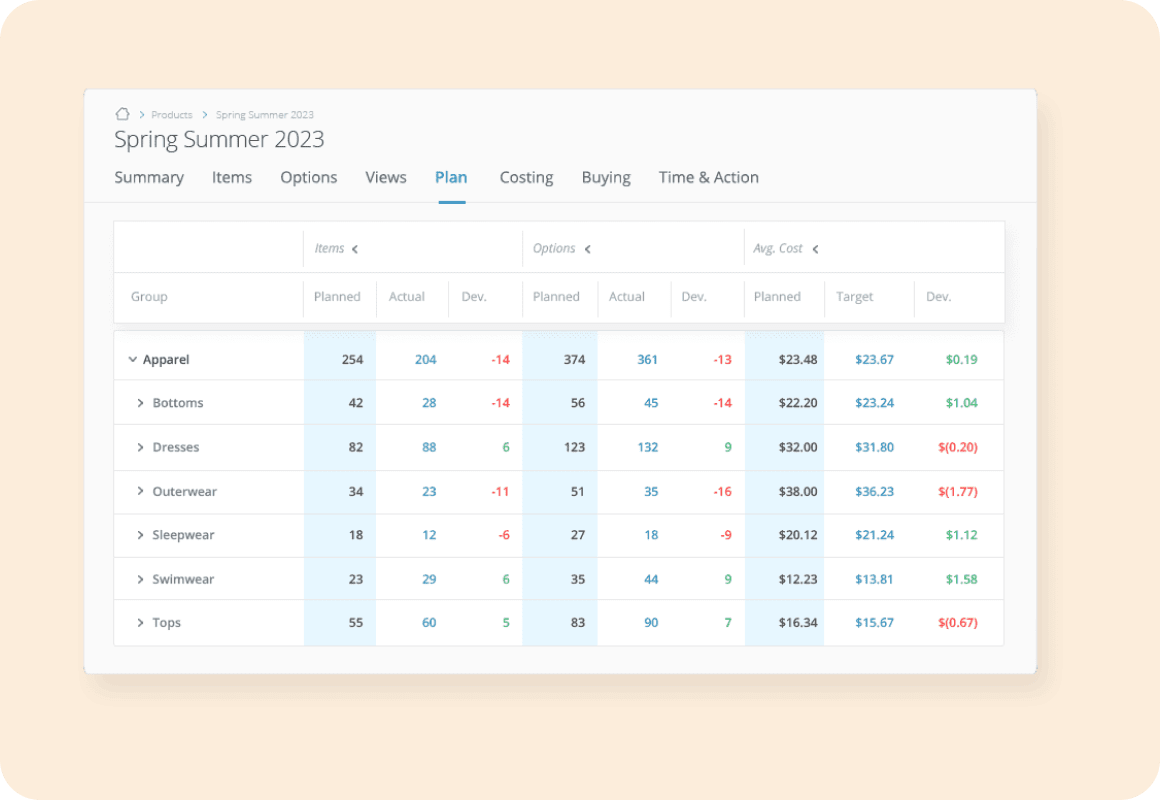
Task: Select the Items tab
Action: [232, 177]
